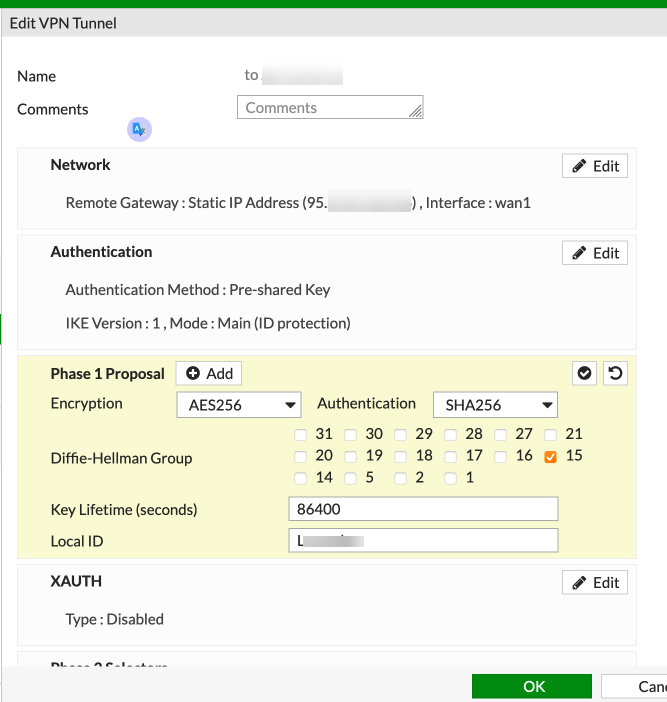Edit the XAUTH section
This screenshot has width=667, height=702.
click(595, 582)
